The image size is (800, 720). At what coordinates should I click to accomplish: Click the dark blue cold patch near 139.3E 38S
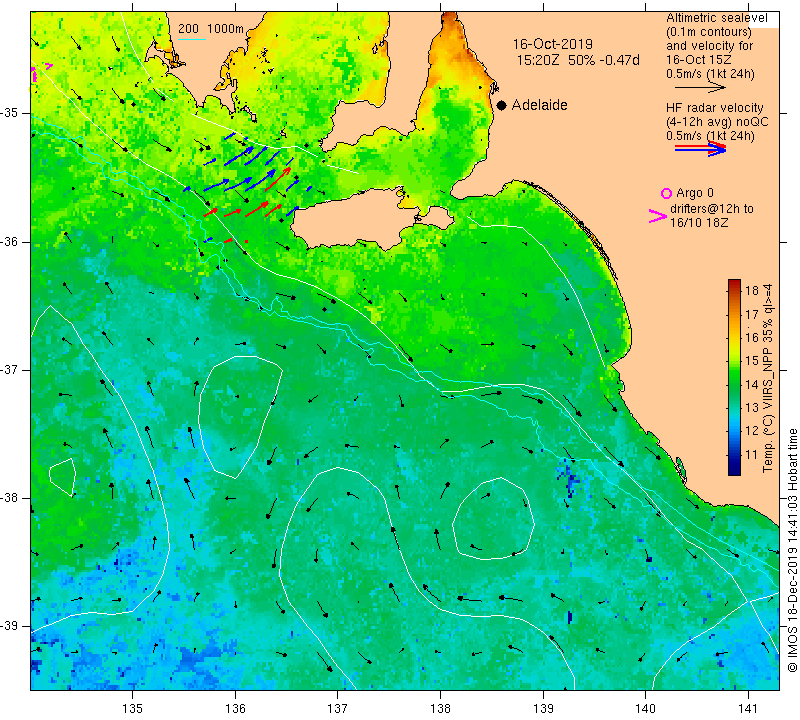point(570,479)
